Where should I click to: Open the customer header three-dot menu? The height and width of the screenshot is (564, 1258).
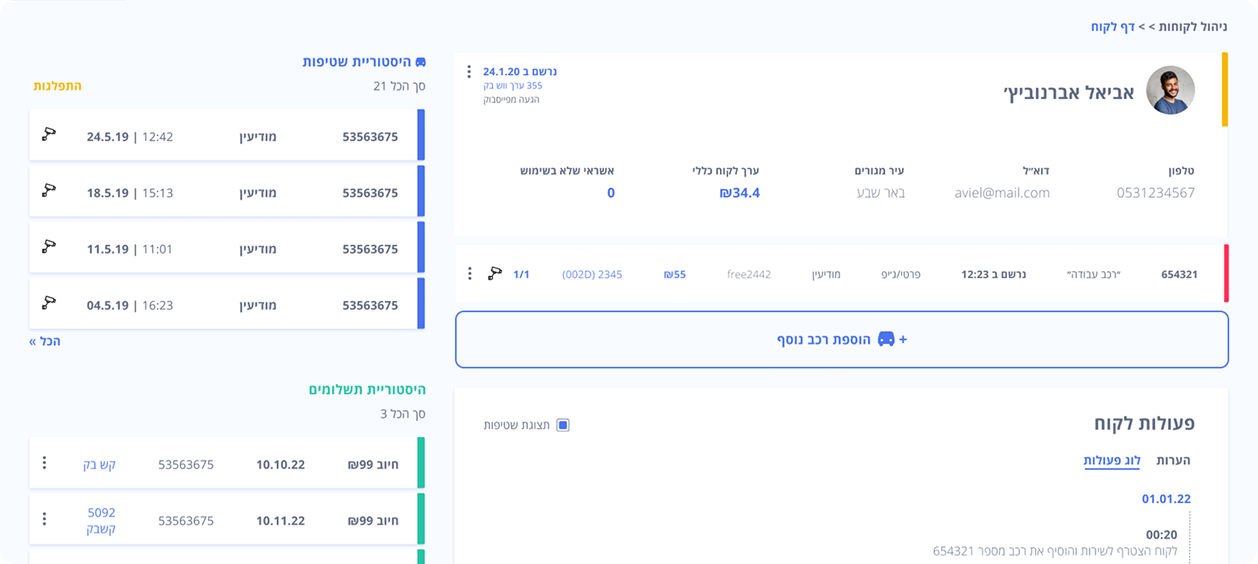pos(469,72)
